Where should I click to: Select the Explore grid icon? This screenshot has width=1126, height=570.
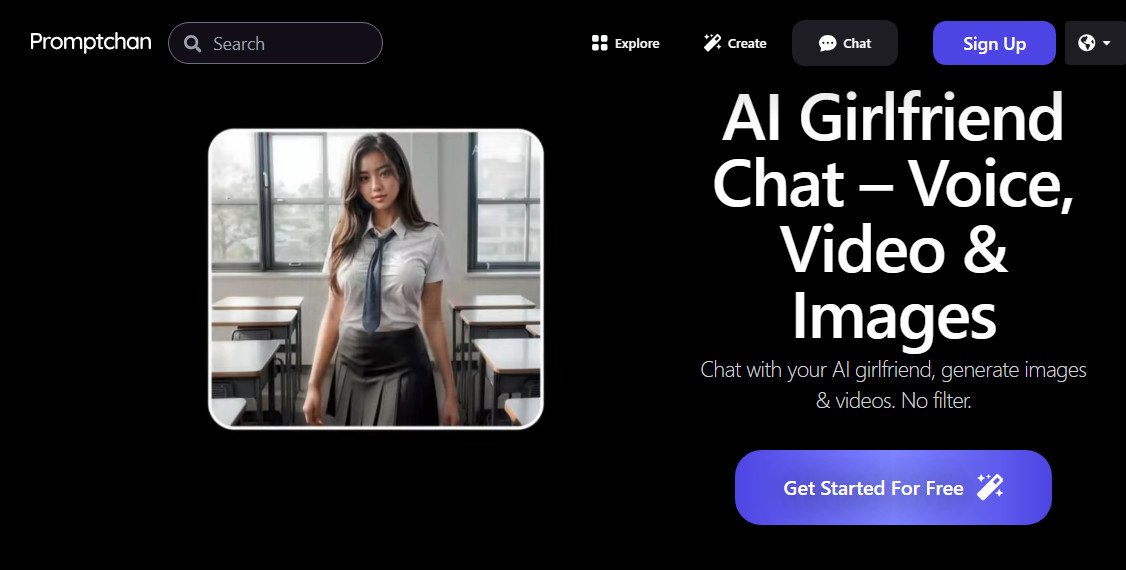(599, 44)
